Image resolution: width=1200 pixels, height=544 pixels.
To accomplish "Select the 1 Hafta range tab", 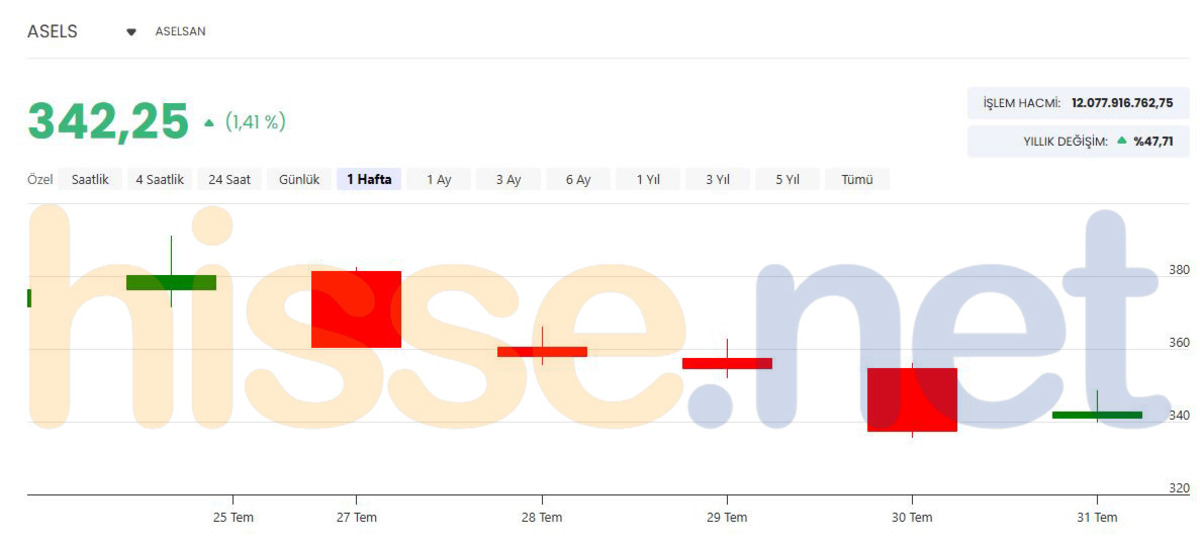I will tap(369, 180).
